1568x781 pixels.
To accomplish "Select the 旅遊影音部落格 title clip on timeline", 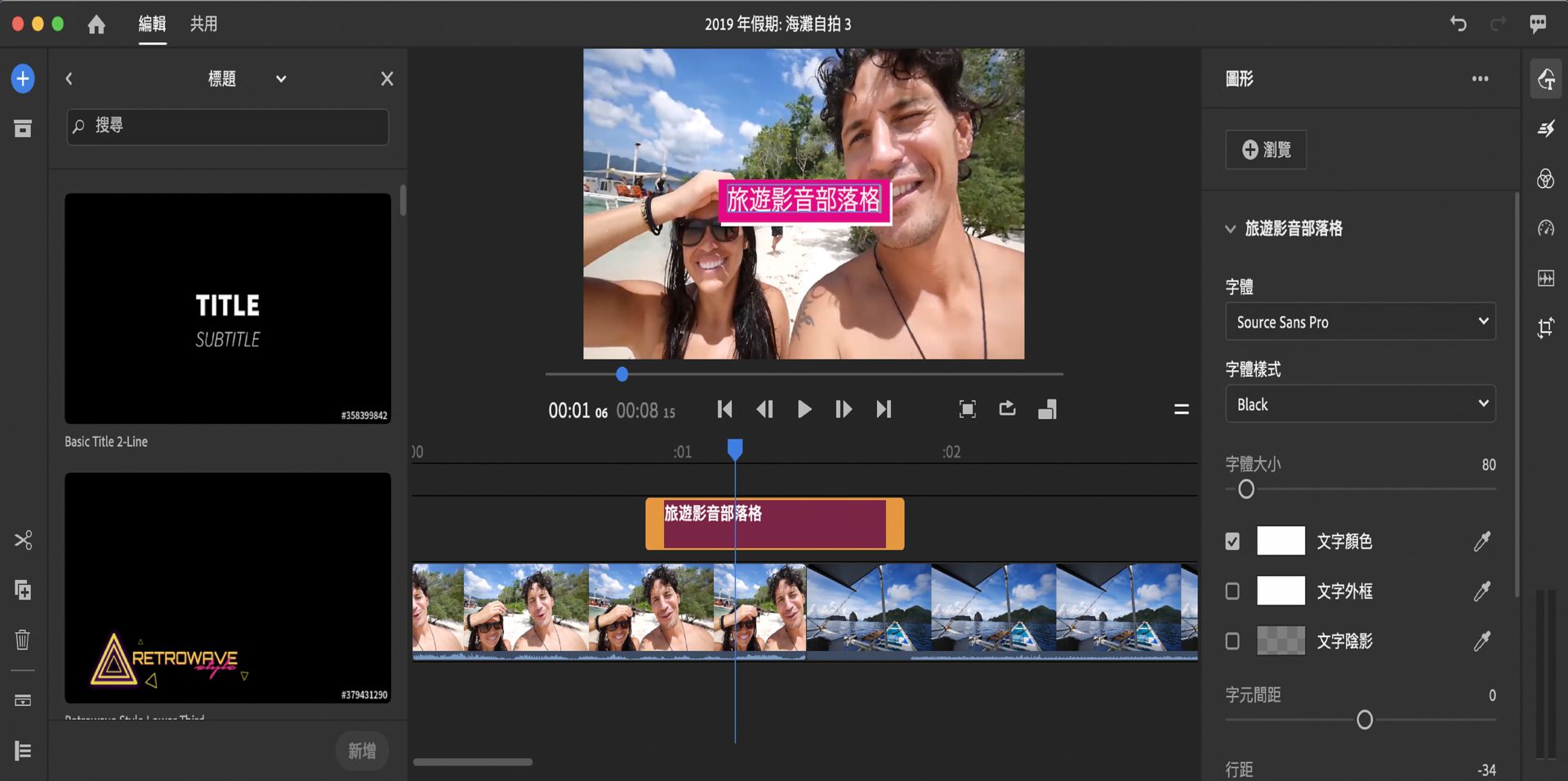I will coord(775,524).
